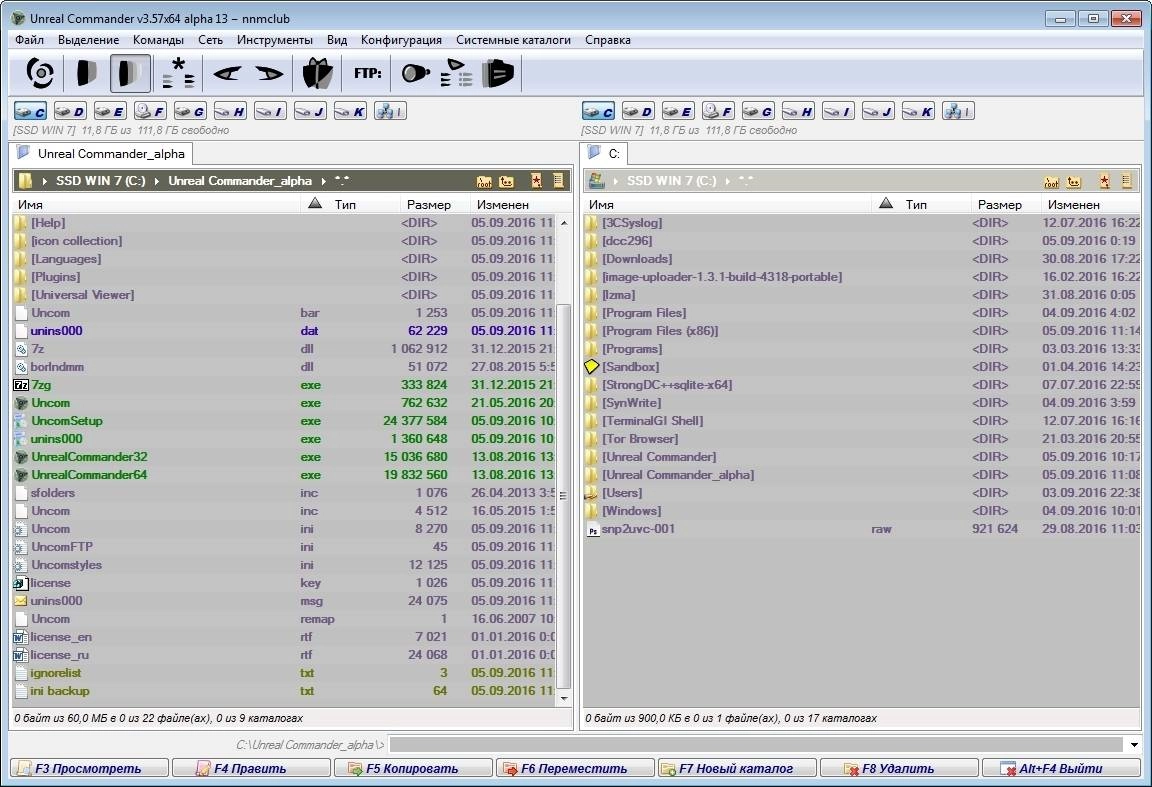Click the right-pointing eye forward icon
This screenshot has height=787, width=1152.
pyautogui.click(x=269, y=73)
